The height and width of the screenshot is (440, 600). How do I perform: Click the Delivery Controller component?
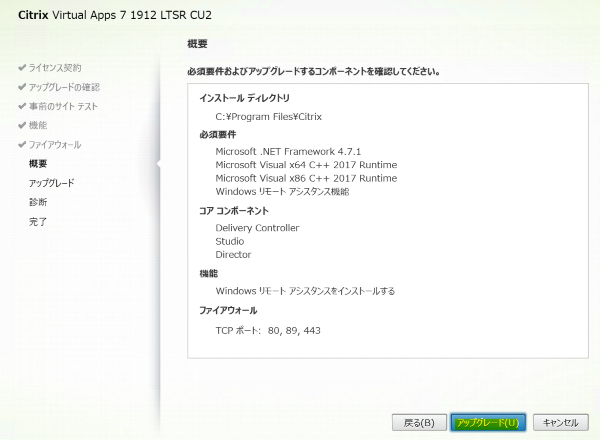coord(257,228)
